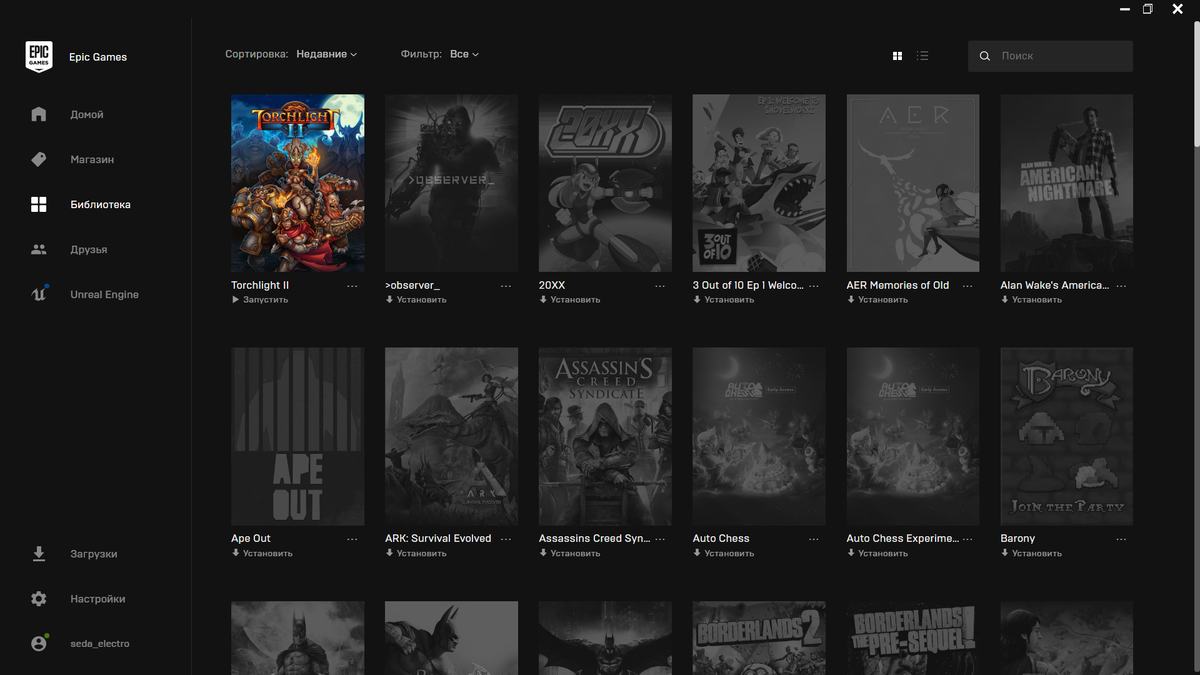
Task: Click the seda_electro profile avatar icon
Action: [39, 643]
